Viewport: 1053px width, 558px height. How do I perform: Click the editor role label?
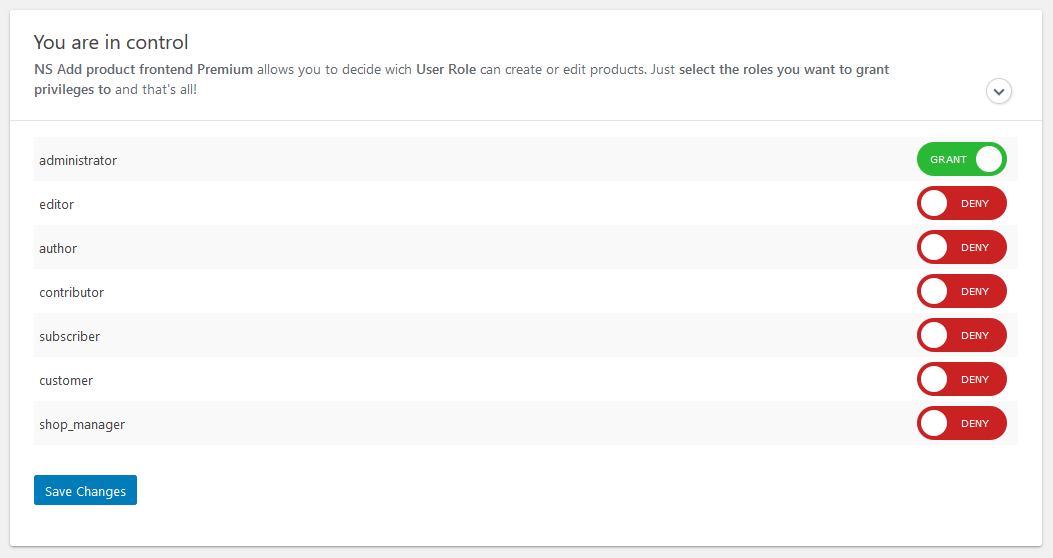(56, 204)
